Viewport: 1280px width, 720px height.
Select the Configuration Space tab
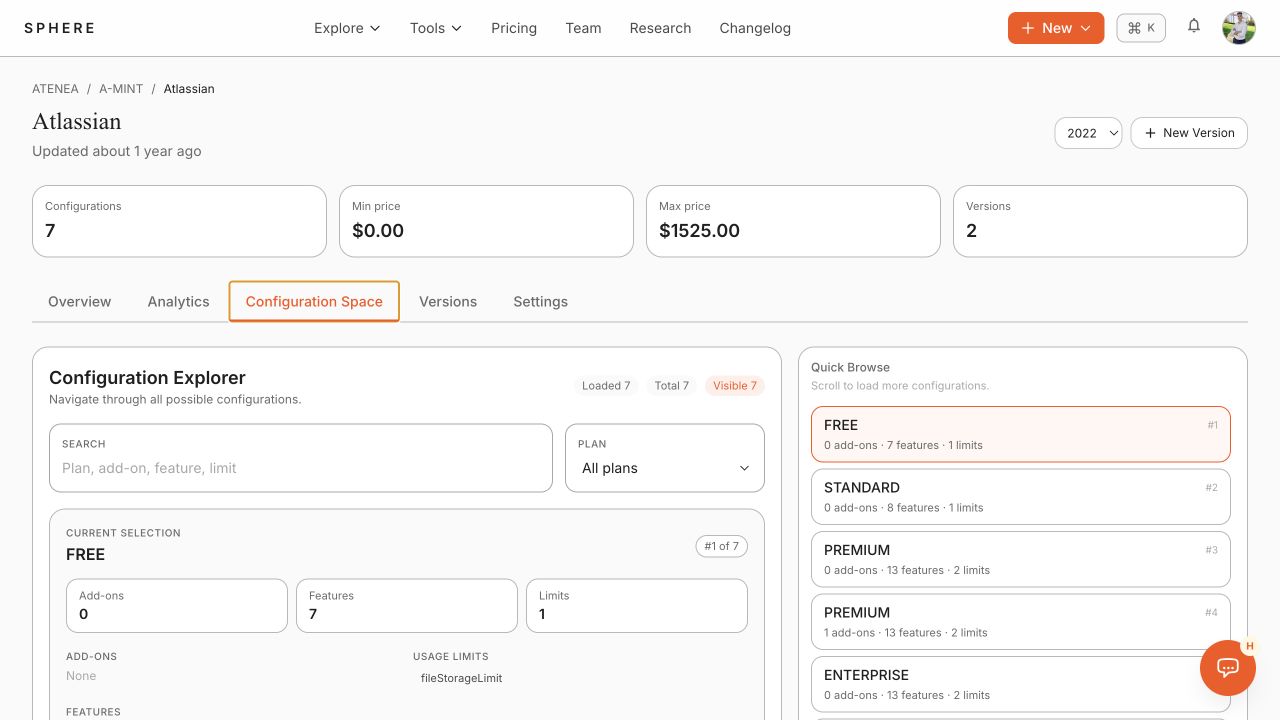[x=314, y=301]
